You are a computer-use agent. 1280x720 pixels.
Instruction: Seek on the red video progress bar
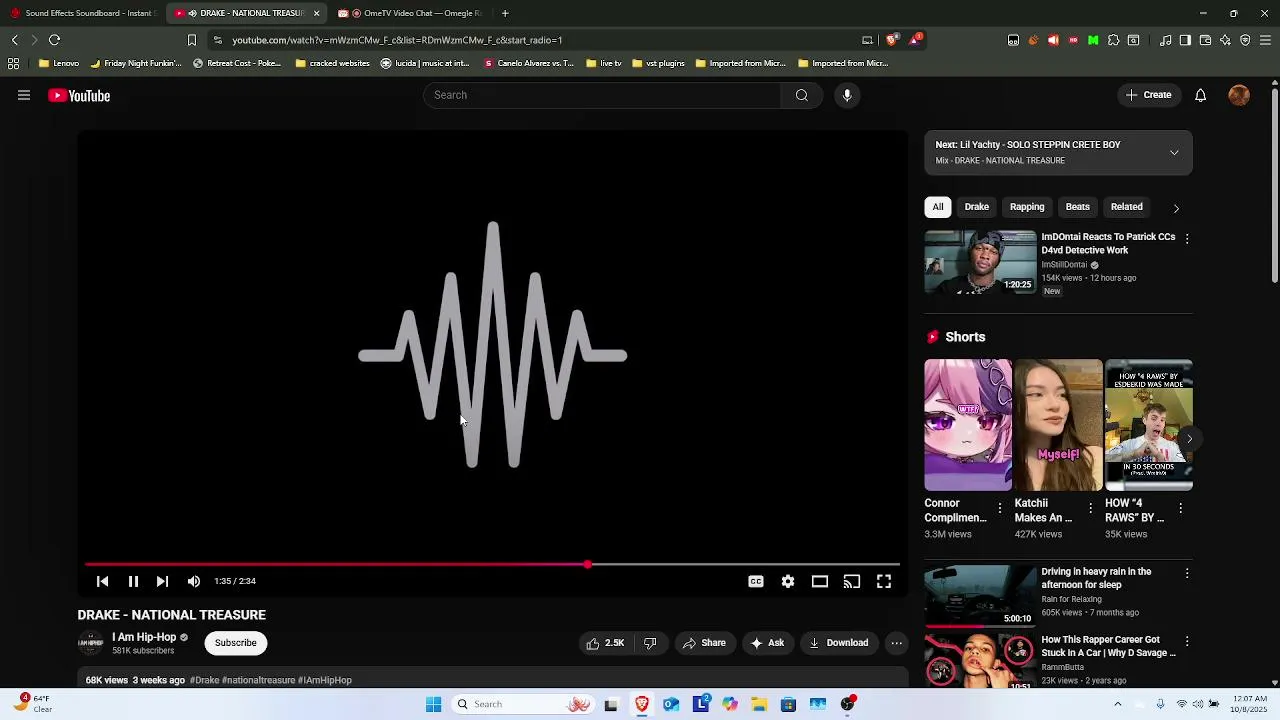pos(492,565)
